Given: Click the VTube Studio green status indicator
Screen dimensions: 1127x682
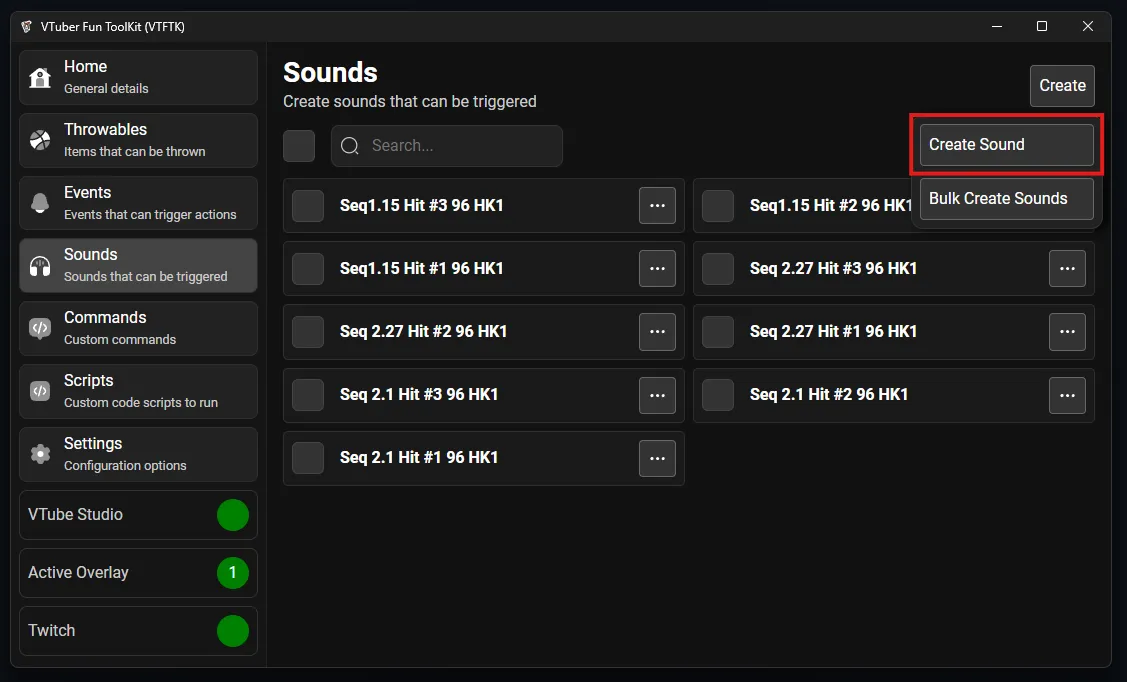Looking at the screenshot, I should (233, 515).
